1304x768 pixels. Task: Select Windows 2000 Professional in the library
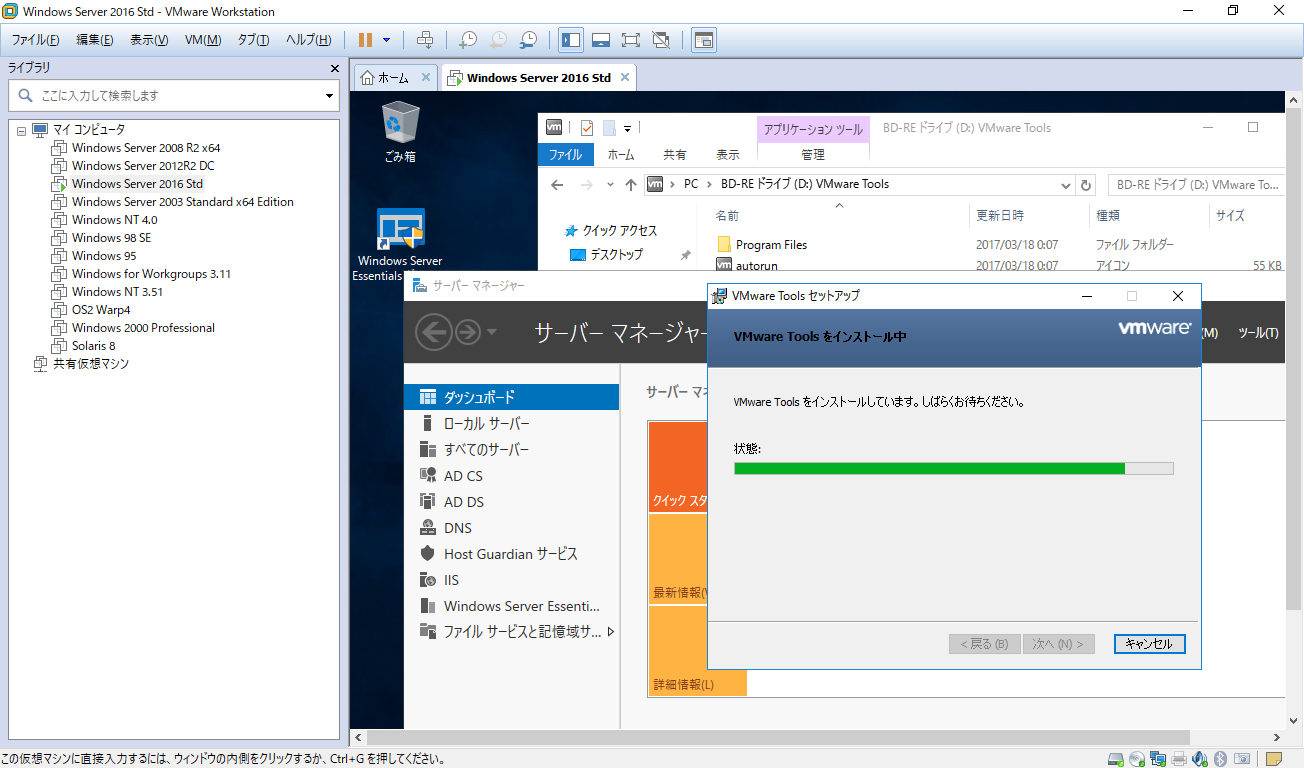[143, 328]
